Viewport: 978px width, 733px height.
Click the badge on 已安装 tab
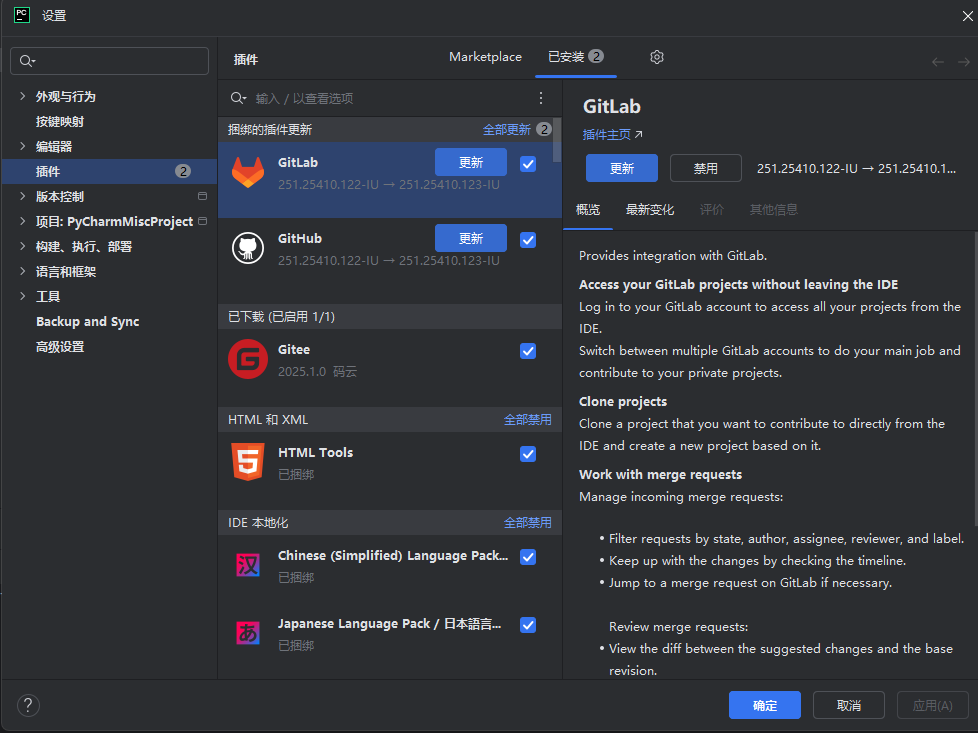(x=596, y=56)
